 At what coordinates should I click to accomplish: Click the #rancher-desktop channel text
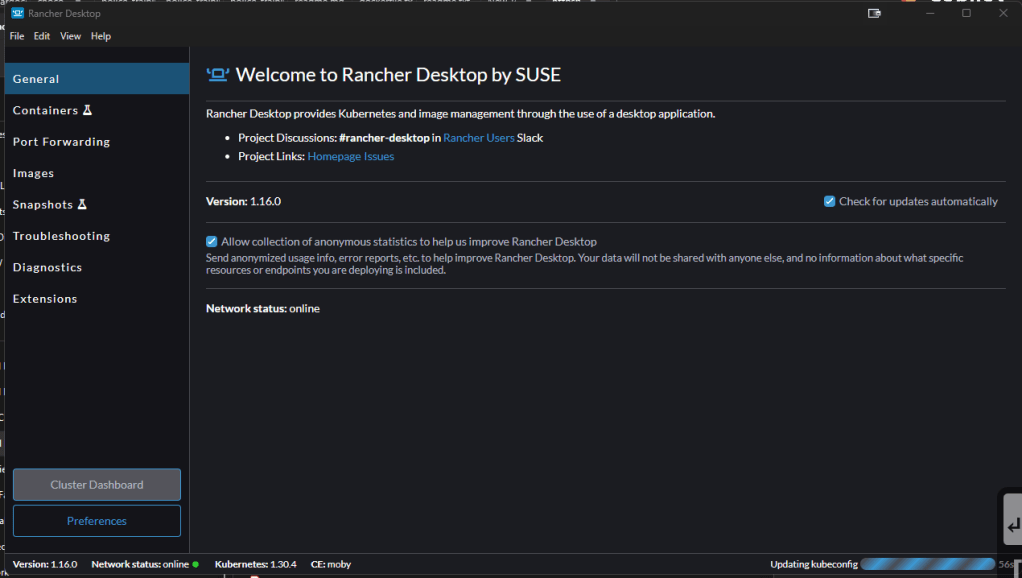pyautogui.click(x=384, y=137)
